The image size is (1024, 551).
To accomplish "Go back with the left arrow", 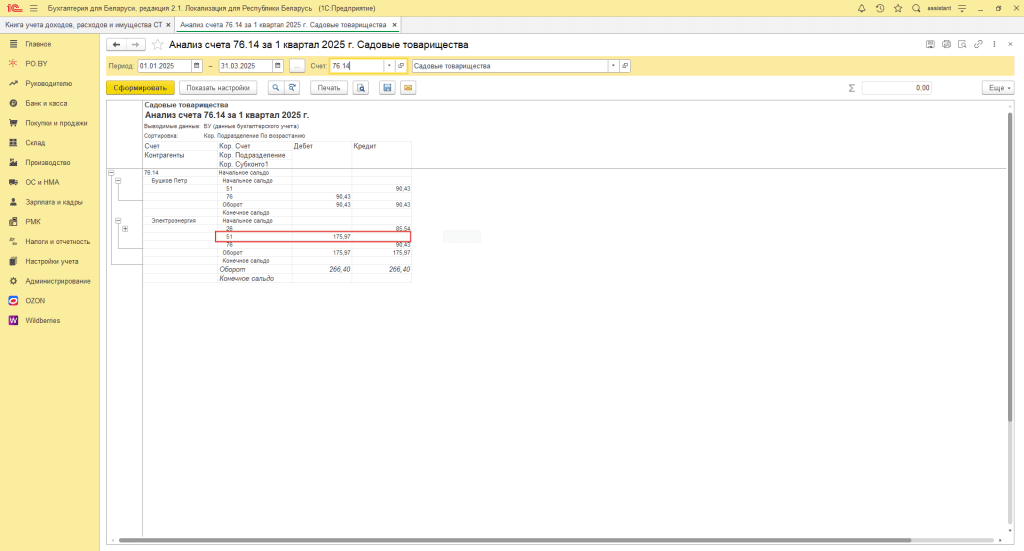I will (116, 44).
